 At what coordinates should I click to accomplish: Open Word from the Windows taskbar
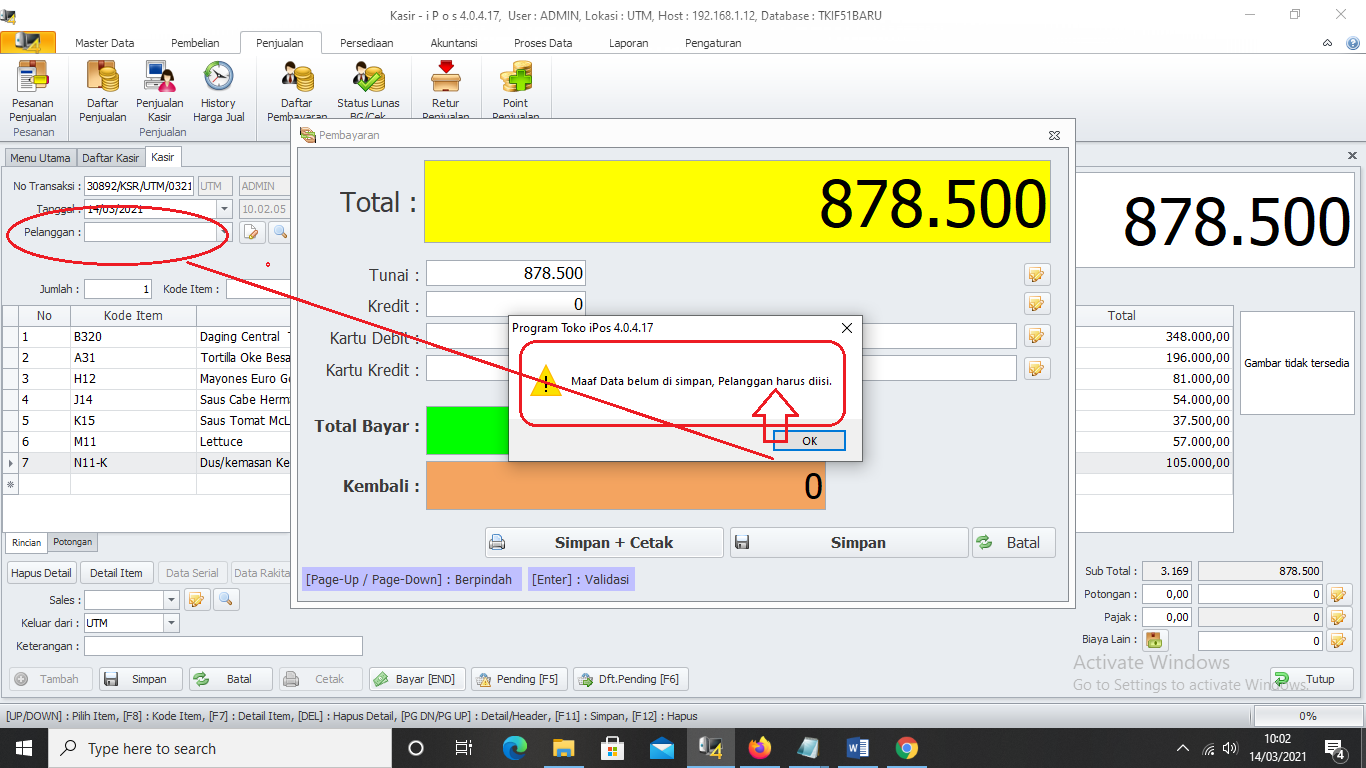858,748
